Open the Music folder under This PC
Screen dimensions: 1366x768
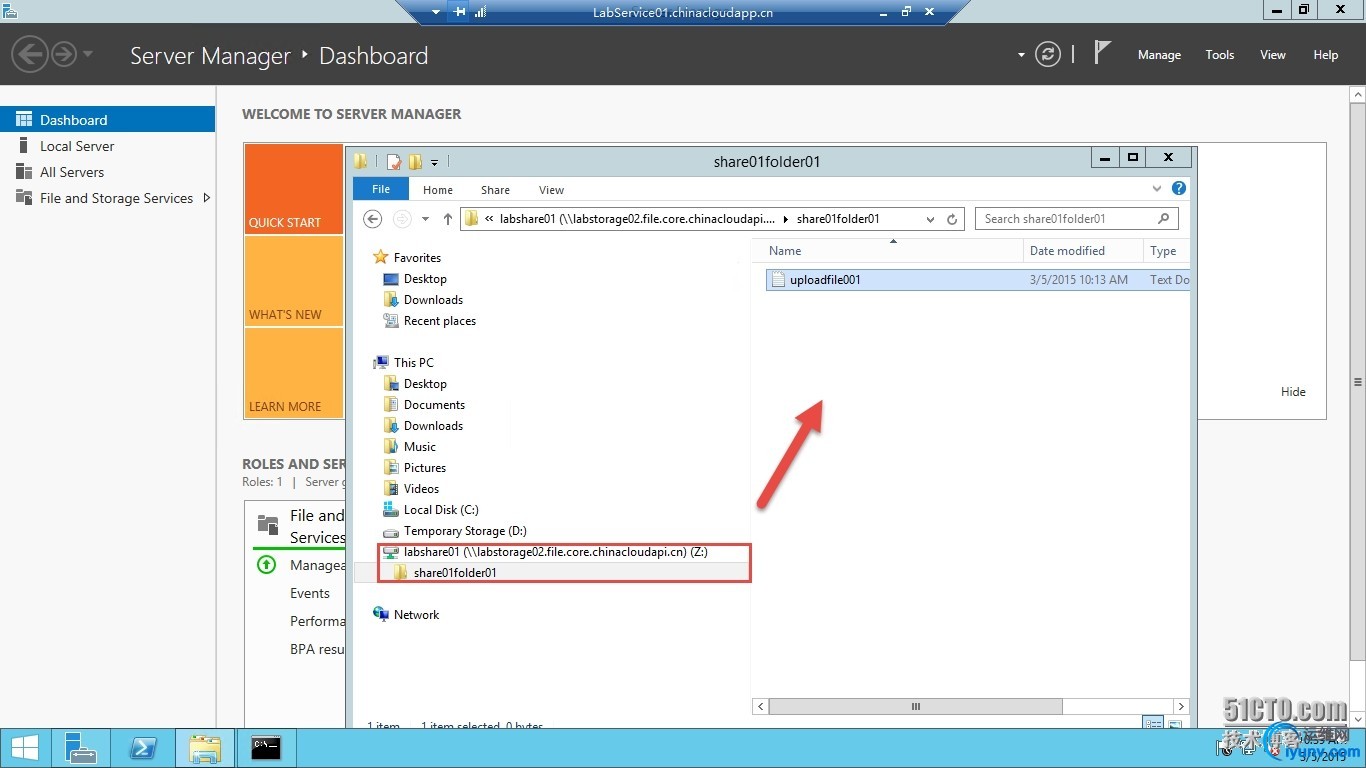[419, 447]
